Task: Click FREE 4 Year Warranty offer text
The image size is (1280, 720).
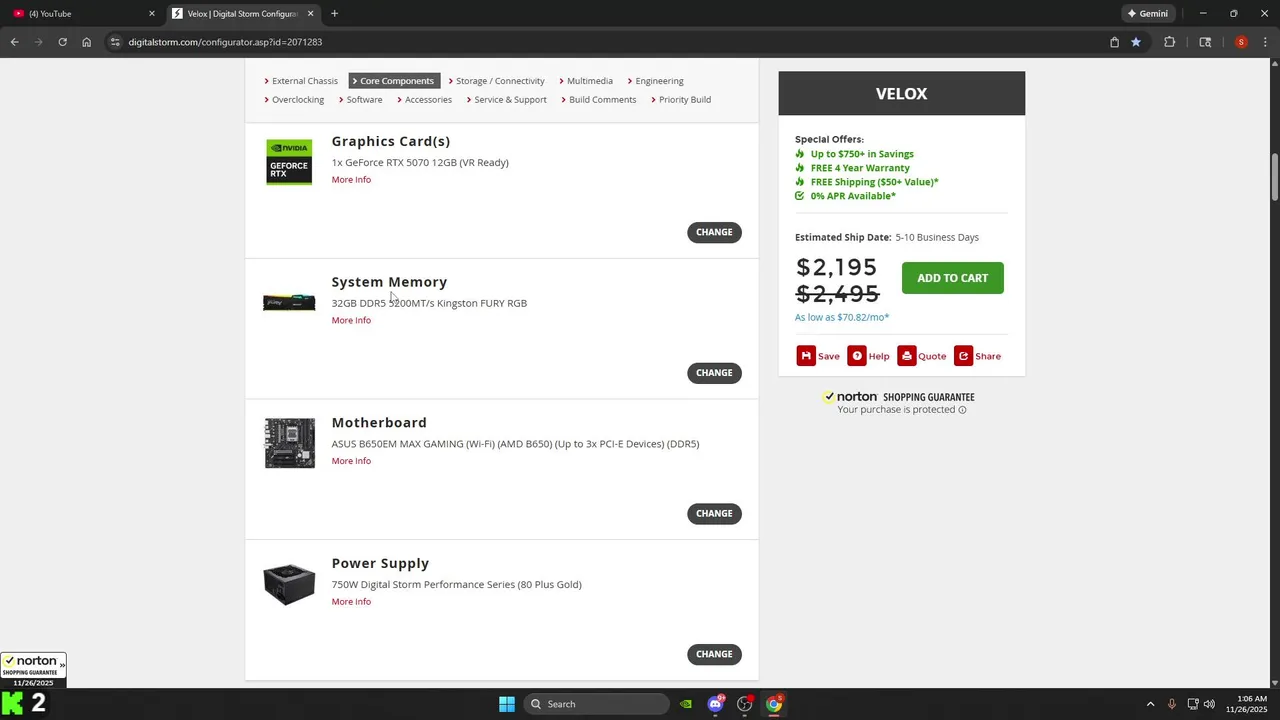Action: coord(860,168)
